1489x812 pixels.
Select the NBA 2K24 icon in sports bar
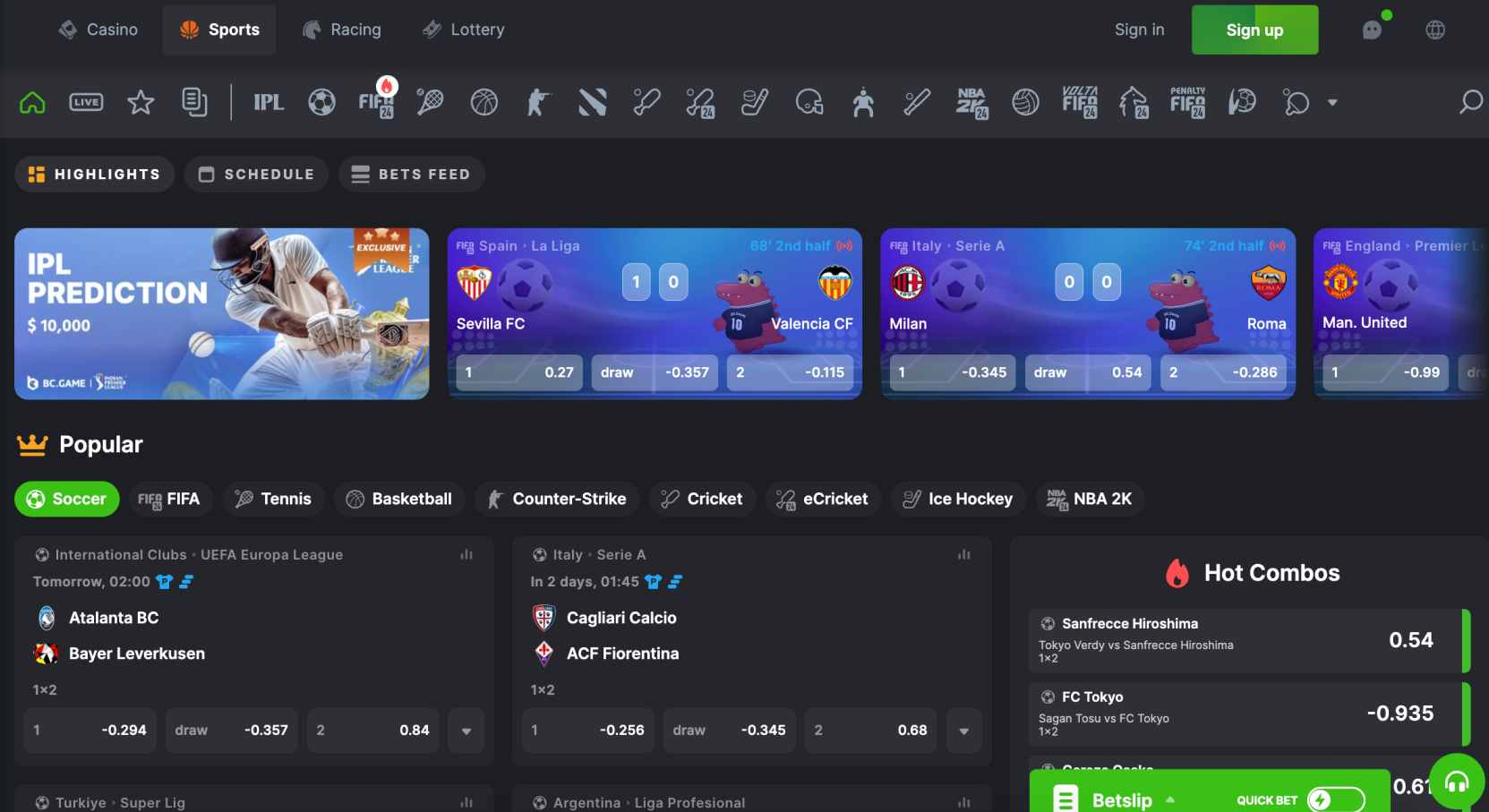point(971,103)
